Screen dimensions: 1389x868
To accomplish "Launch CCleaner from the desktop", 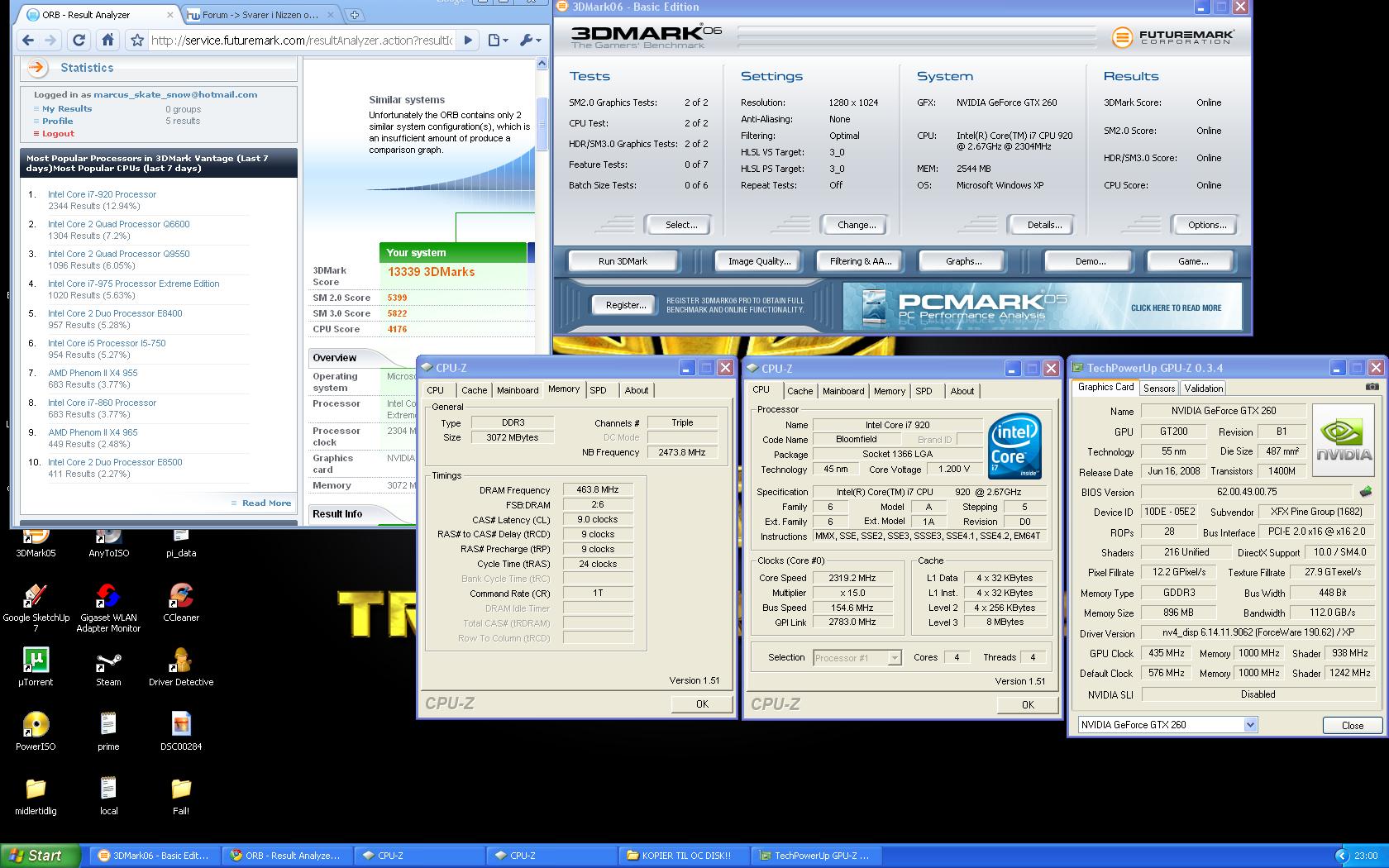I will pyautogui.click(x=181, y=603).
